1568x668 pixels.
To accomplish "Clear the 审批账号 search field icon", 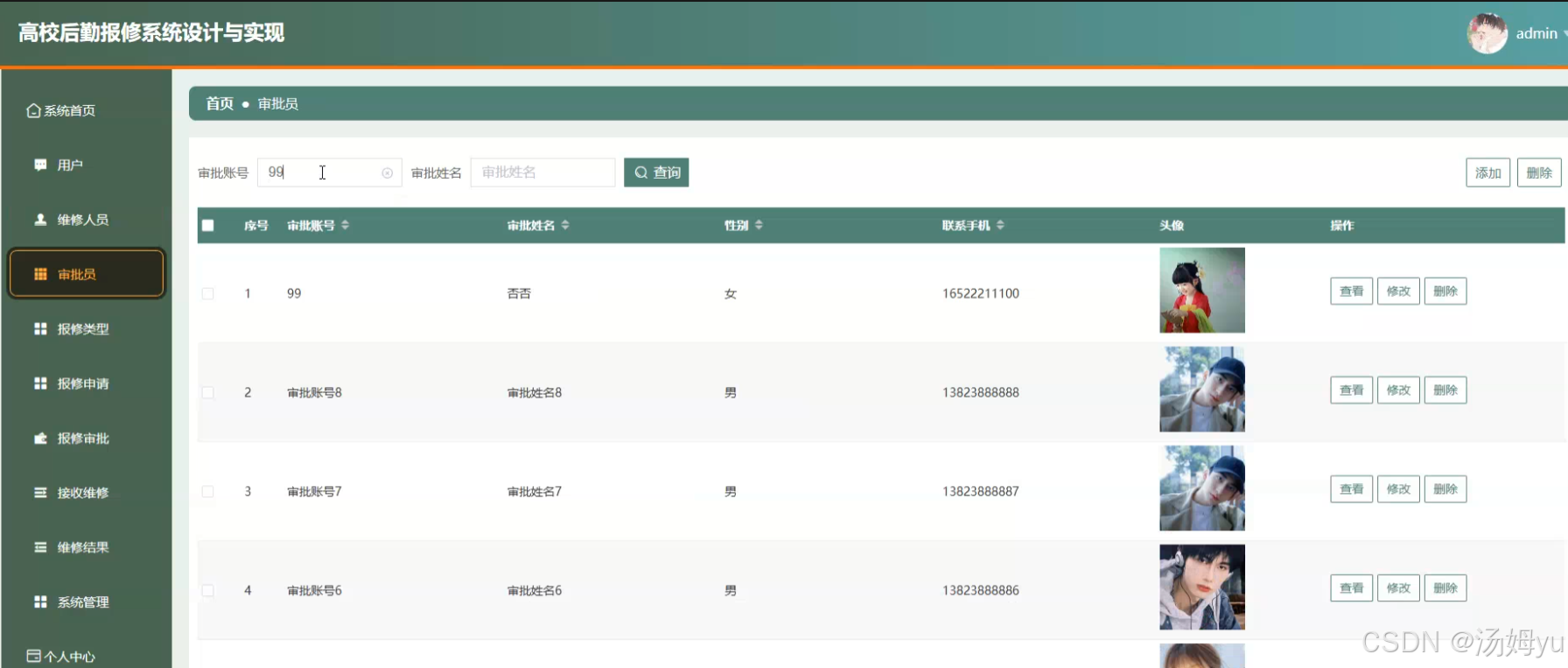I will (387, 173).
